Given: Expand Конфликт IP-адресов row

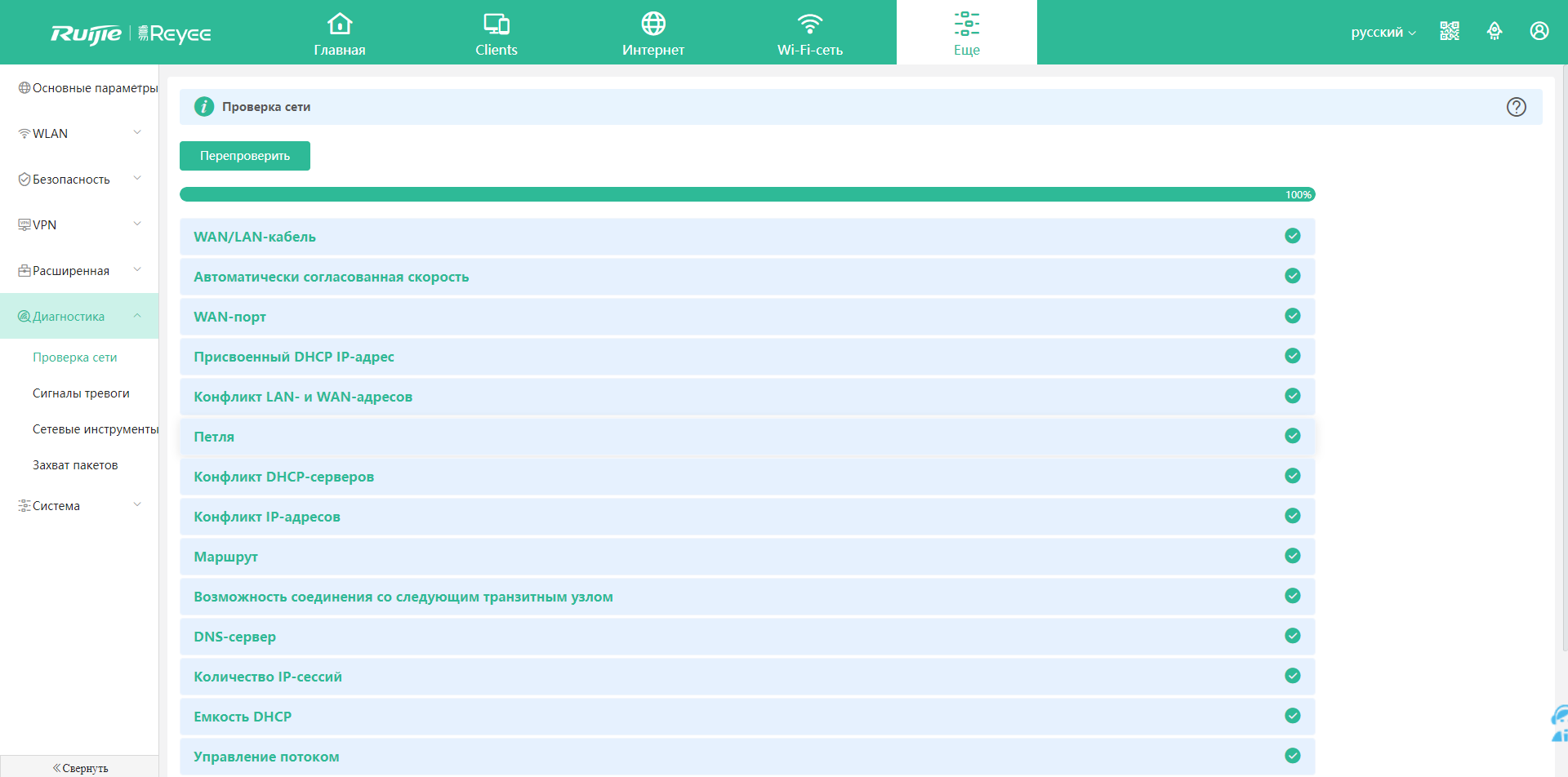Looking at the screenshot, I should [x=747, y=516].
